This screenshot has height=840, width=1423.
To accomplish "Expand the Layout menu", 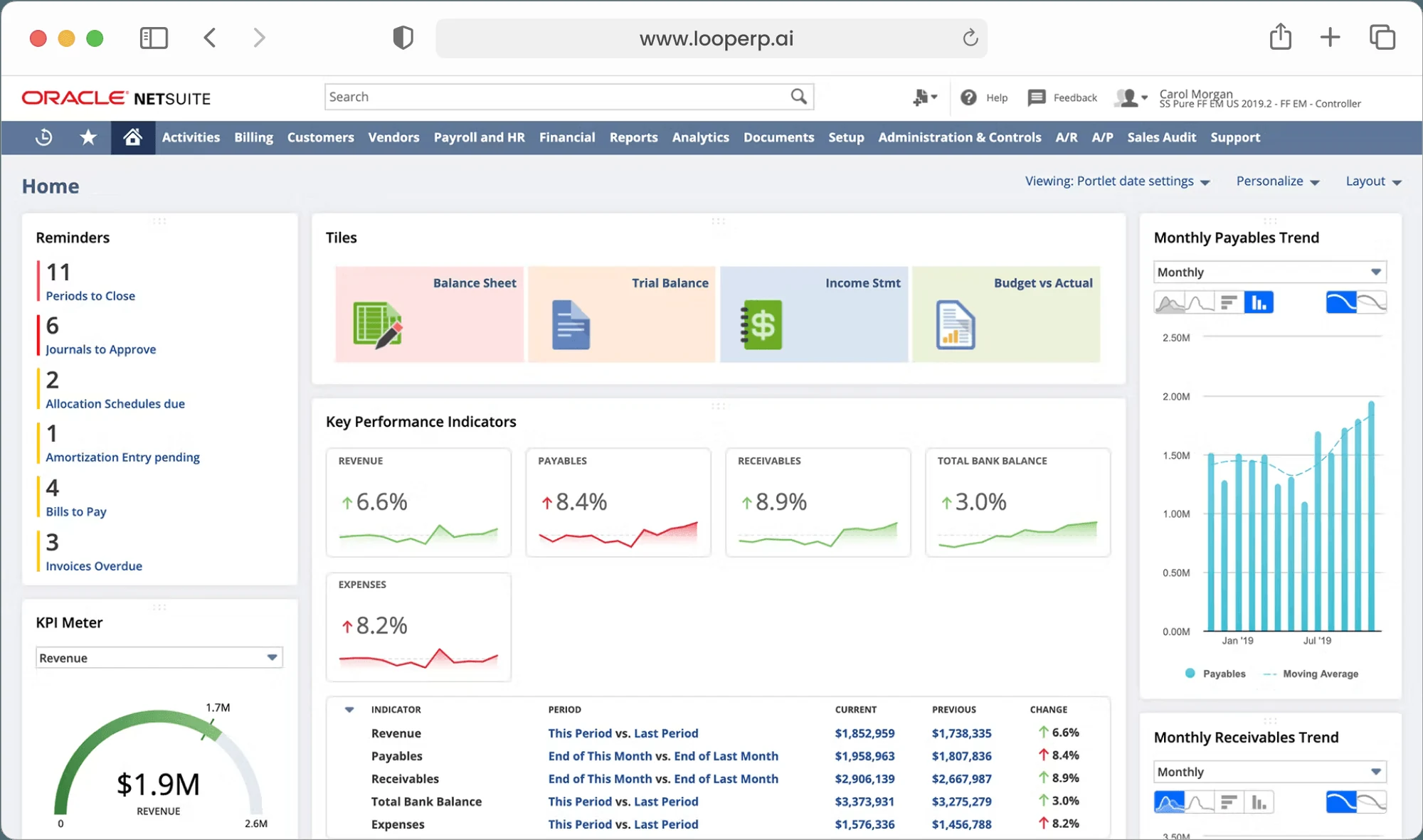I will [1373, 181].
